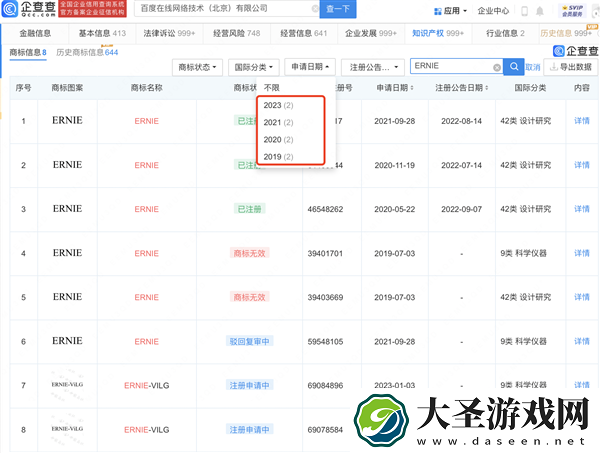
Task: Switch to 经营信息 641 tab
Action: tap(304, 33)
